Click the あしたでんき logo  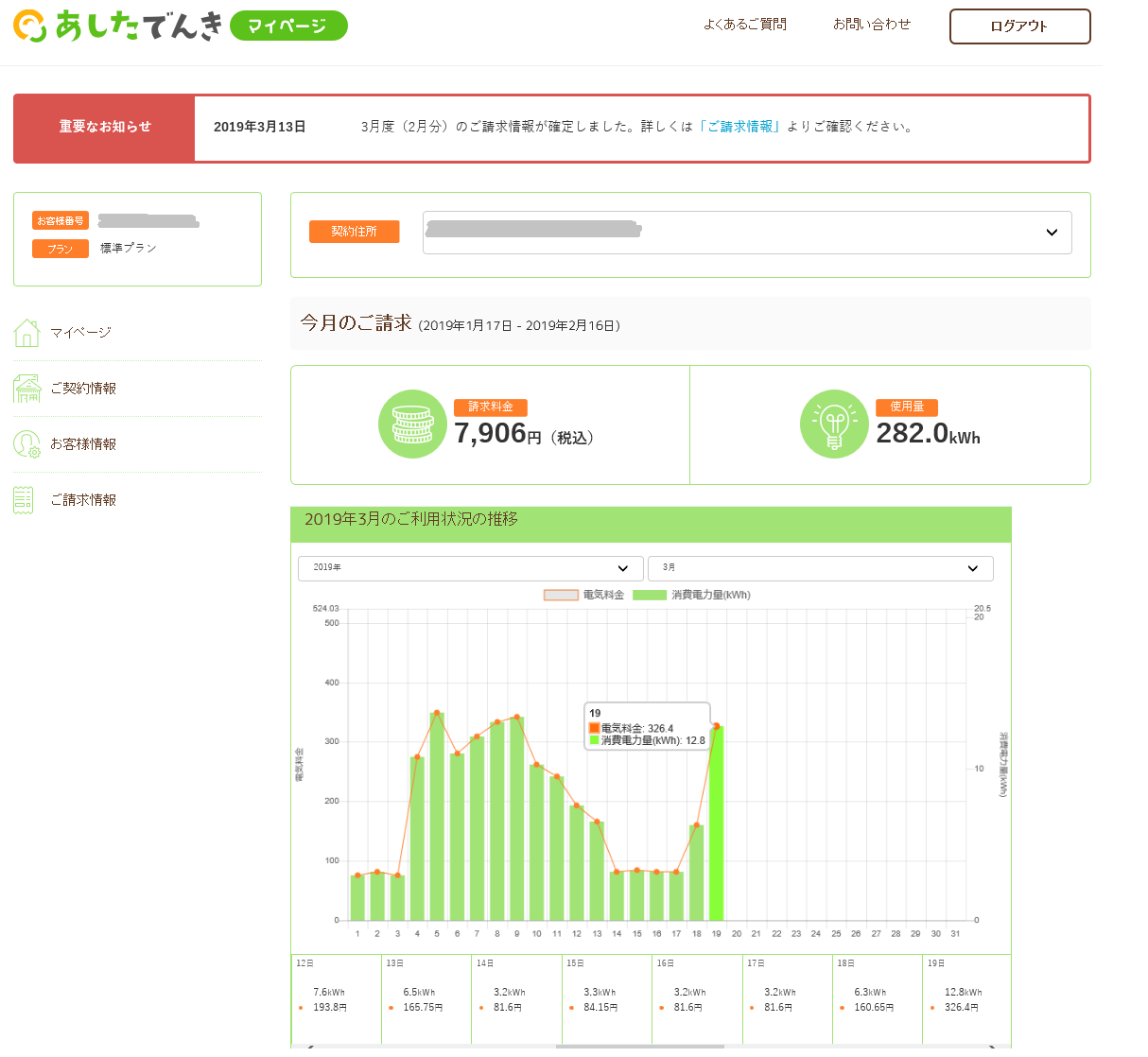tap(118, 26)
